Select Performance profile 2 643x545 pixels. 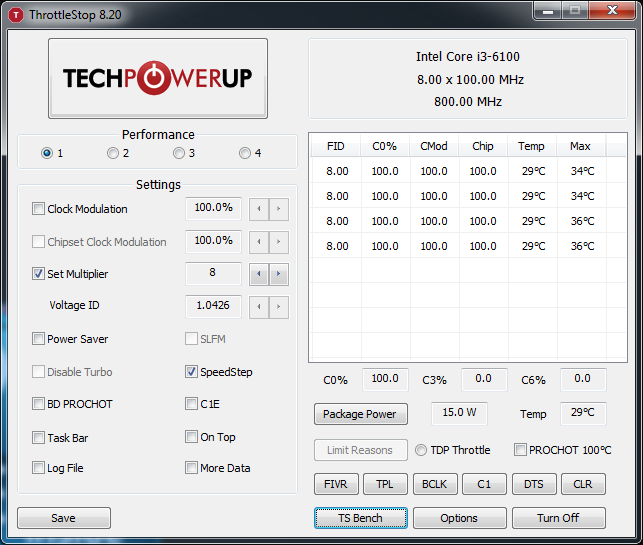click(113, 153)
